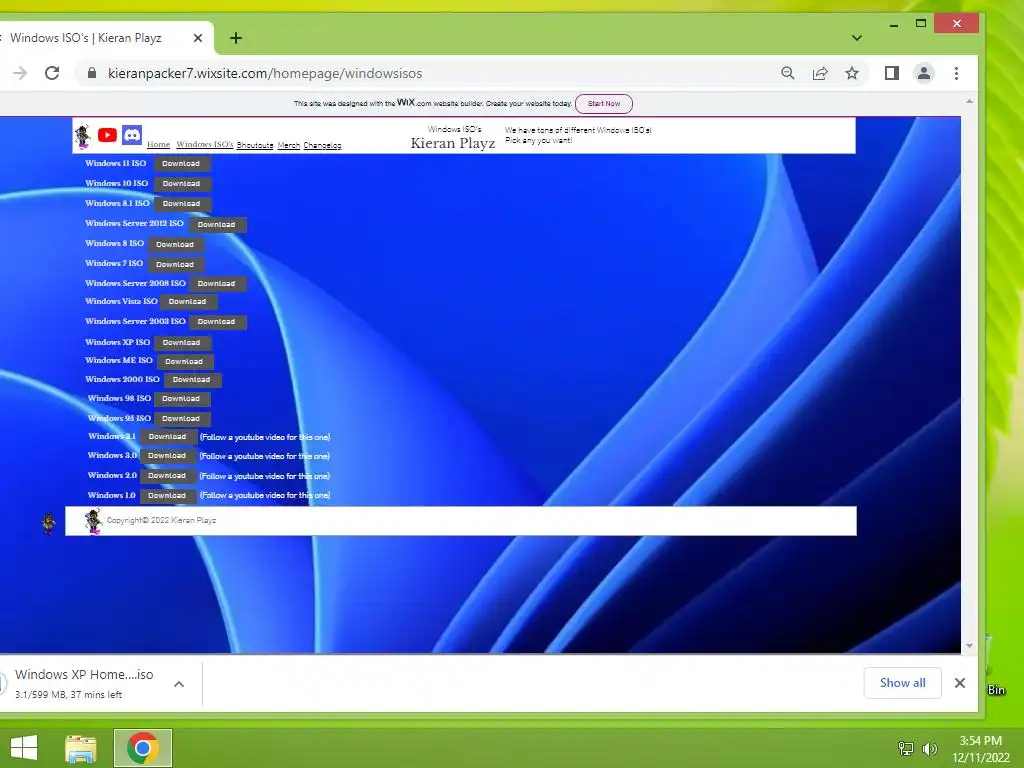Viewport: 1024px width, 768px height.
Task: Open the Chrome side panel icon
Action: coord(891,73)
